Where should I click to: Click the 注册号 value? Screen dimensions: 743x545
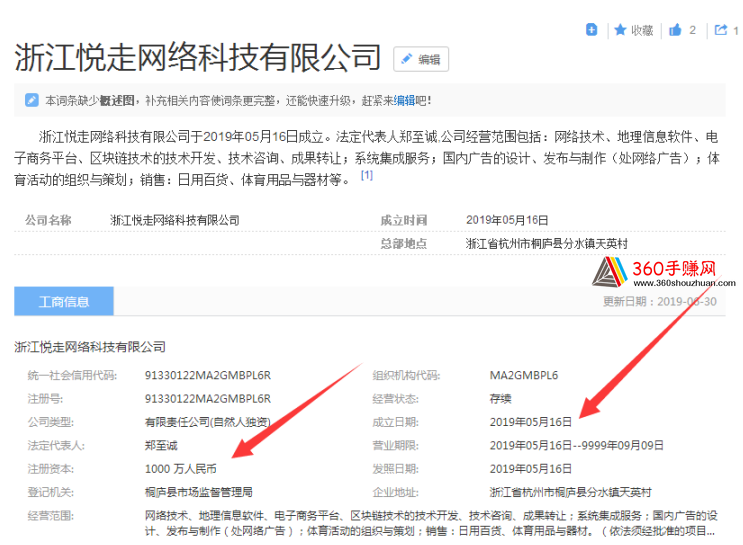tap(208, 399)
